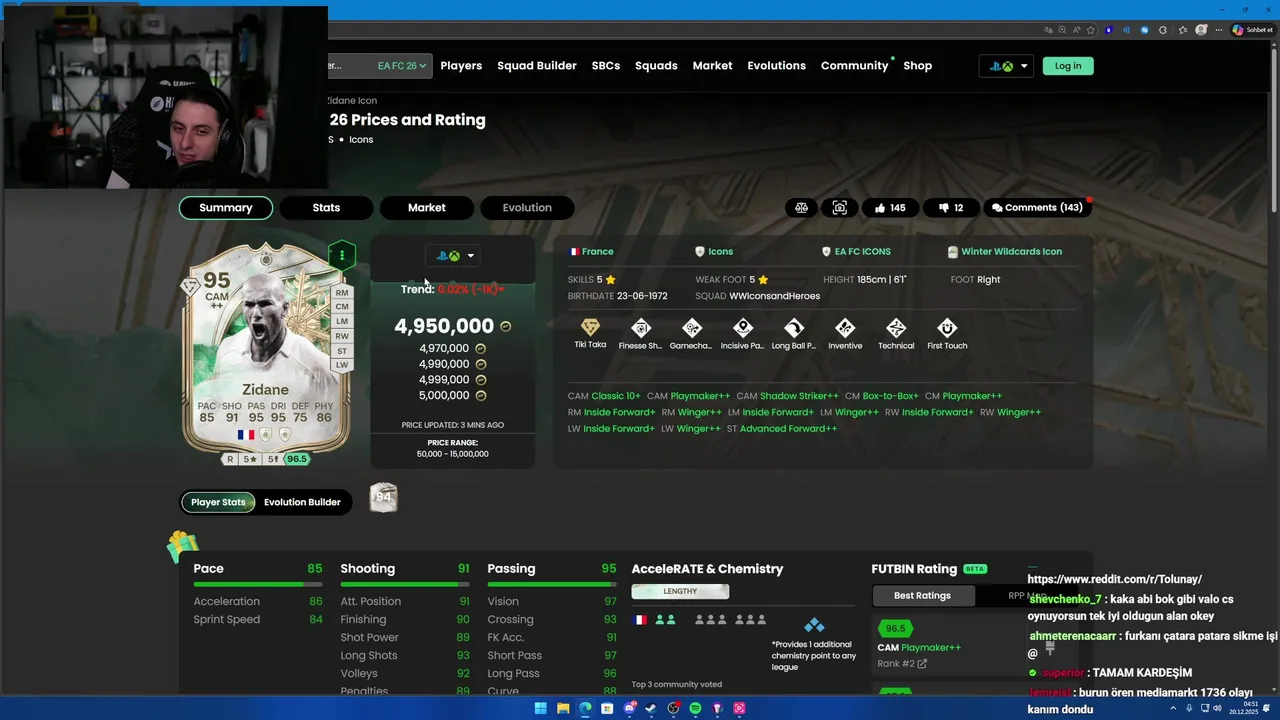
Task: Switch to the Evolution Builder toggle
Action: 302,502
